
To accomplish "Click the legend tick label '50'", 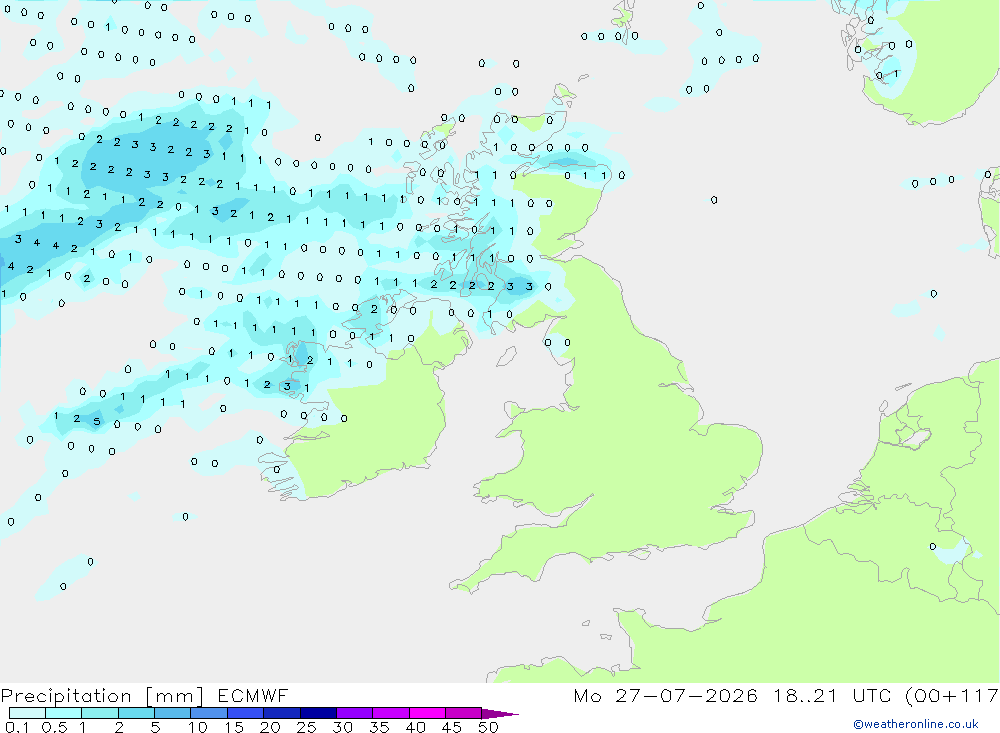I will (488, 727).
